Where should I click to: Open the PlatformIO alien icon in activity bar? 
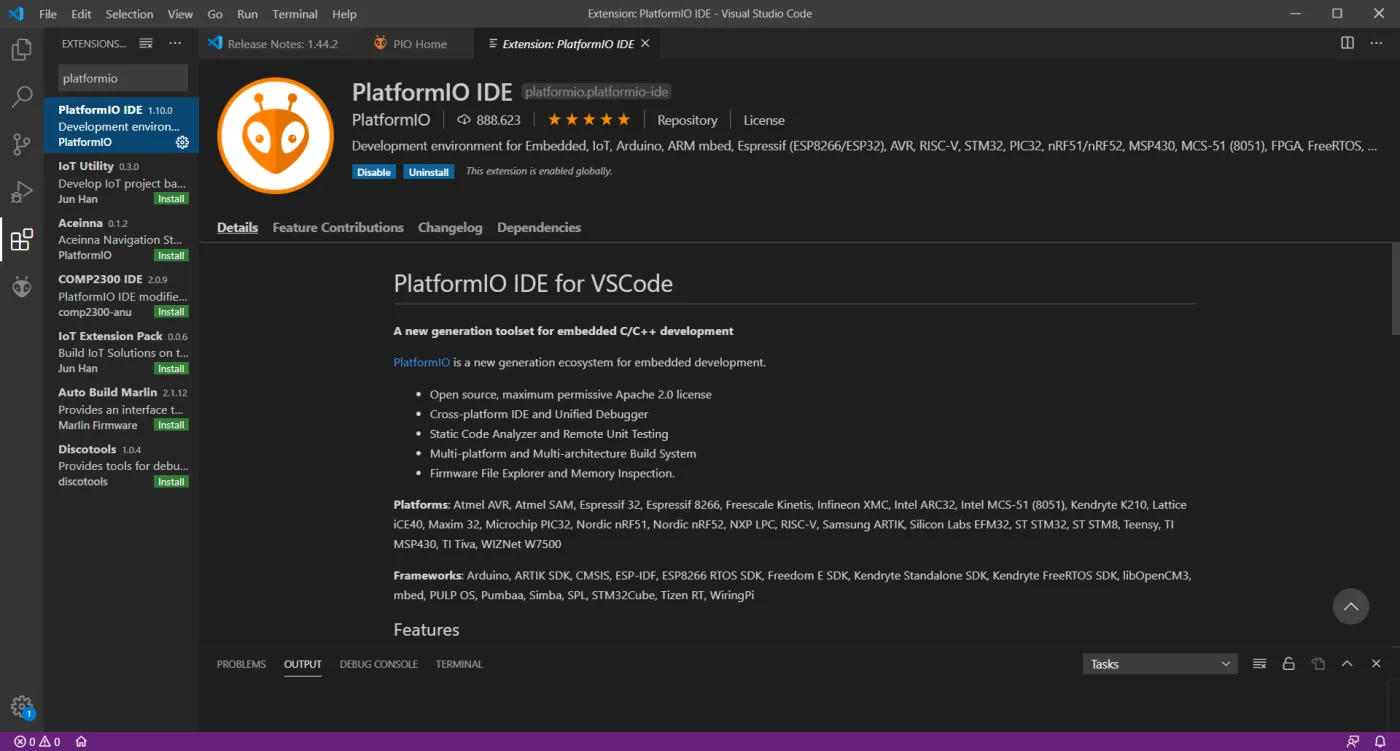21,288
